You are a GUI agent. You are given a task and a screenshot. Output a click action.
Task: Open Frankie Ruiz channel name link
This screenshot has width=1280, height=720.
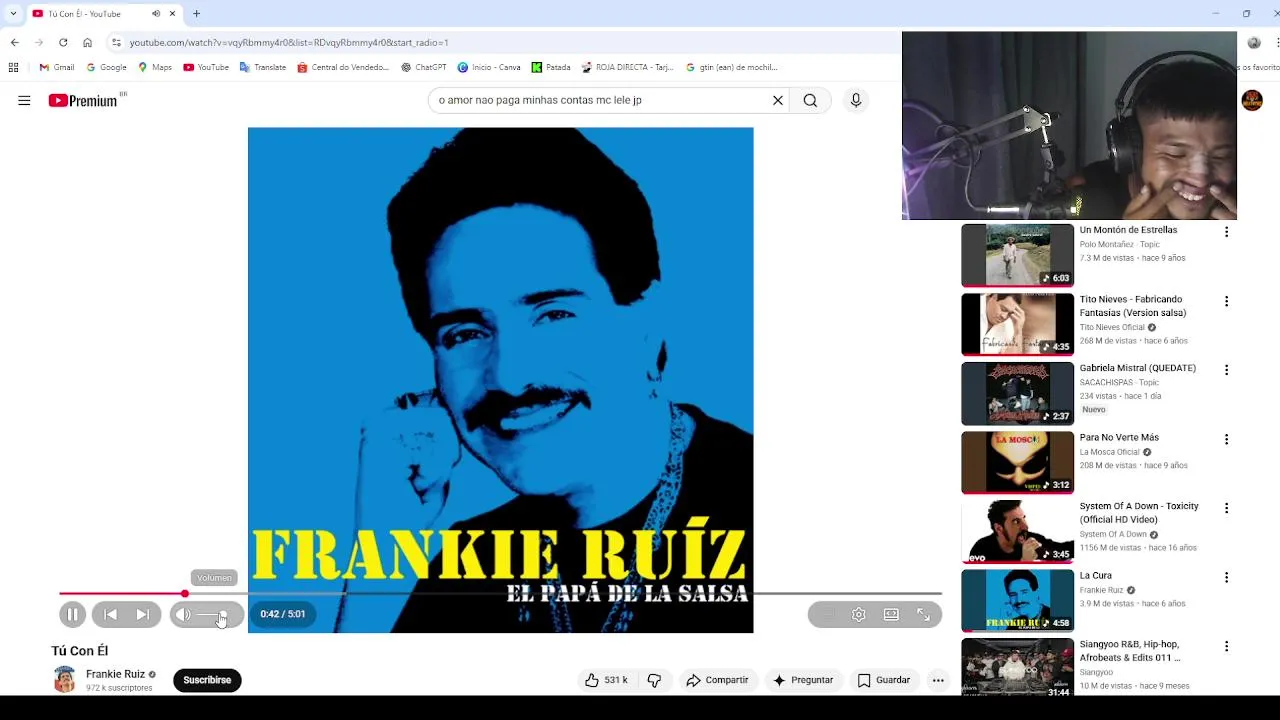(115, 674)
